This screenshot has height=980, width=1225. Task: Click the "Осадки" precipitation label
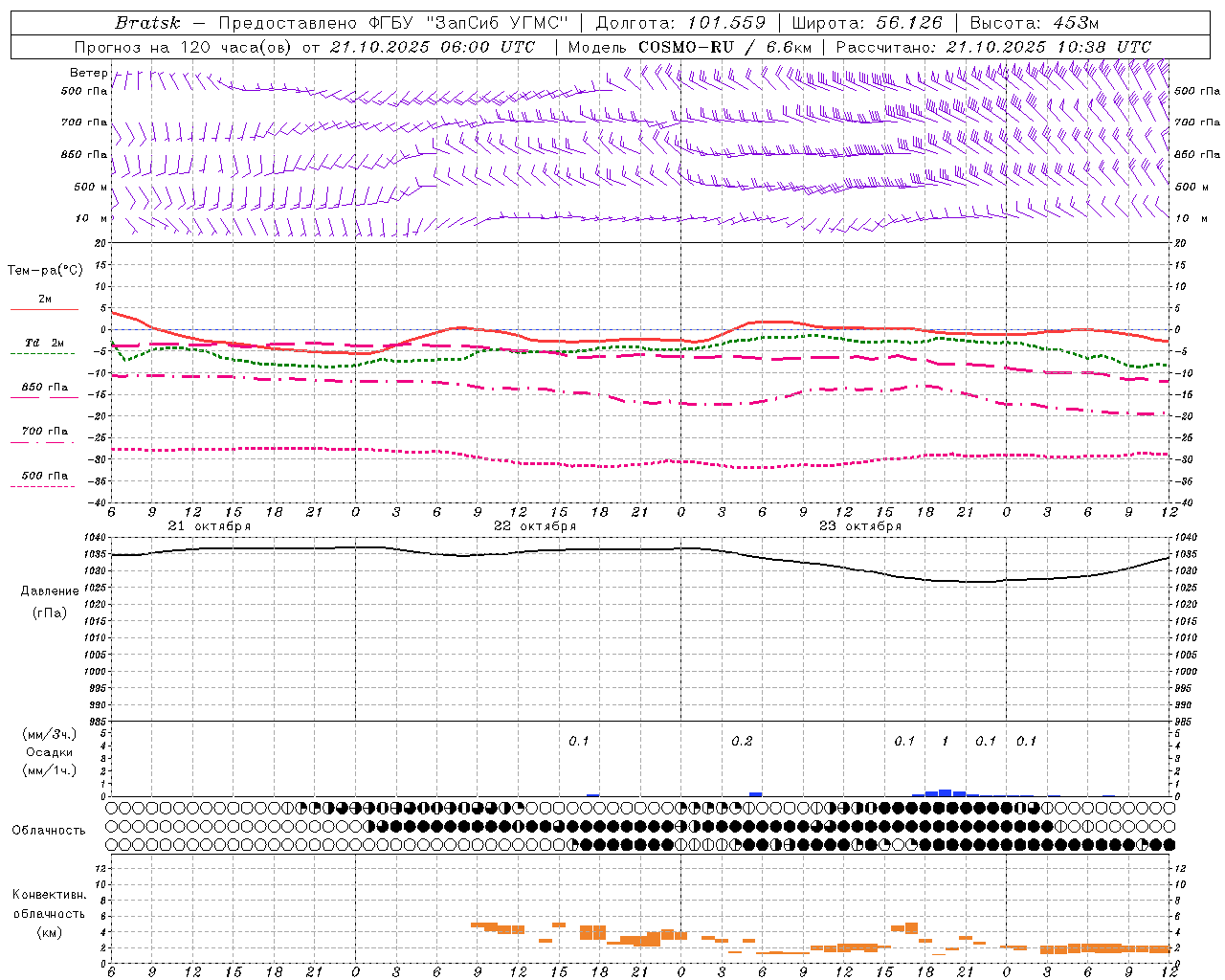pos(50,752)
